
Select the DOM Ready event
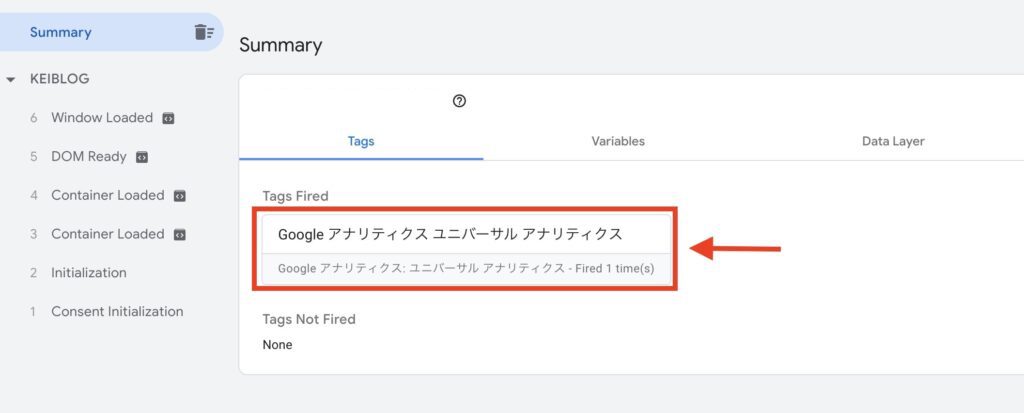coord(89,157)
